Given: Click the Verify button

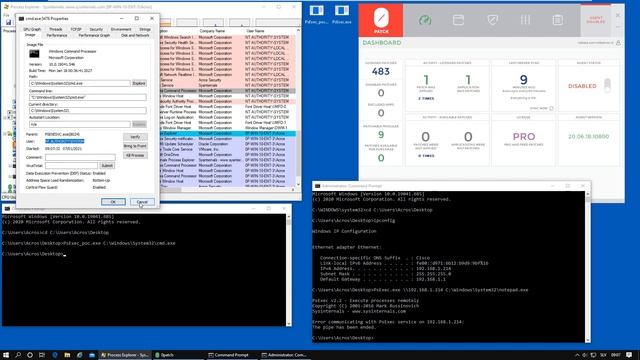Looking at the screenshot, I should [135, 137].
